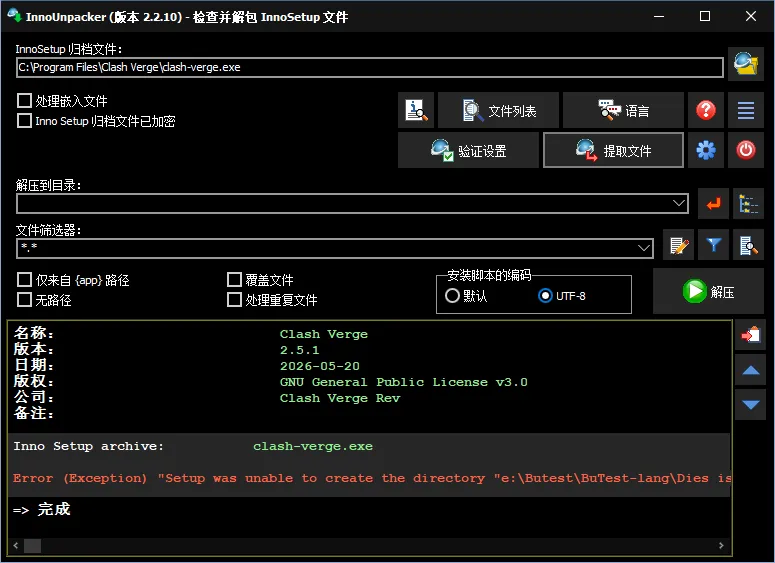Screen dimensions: 775x563
Task: Click the InnoUnpacker app icon in title bar
Action: 14,16
